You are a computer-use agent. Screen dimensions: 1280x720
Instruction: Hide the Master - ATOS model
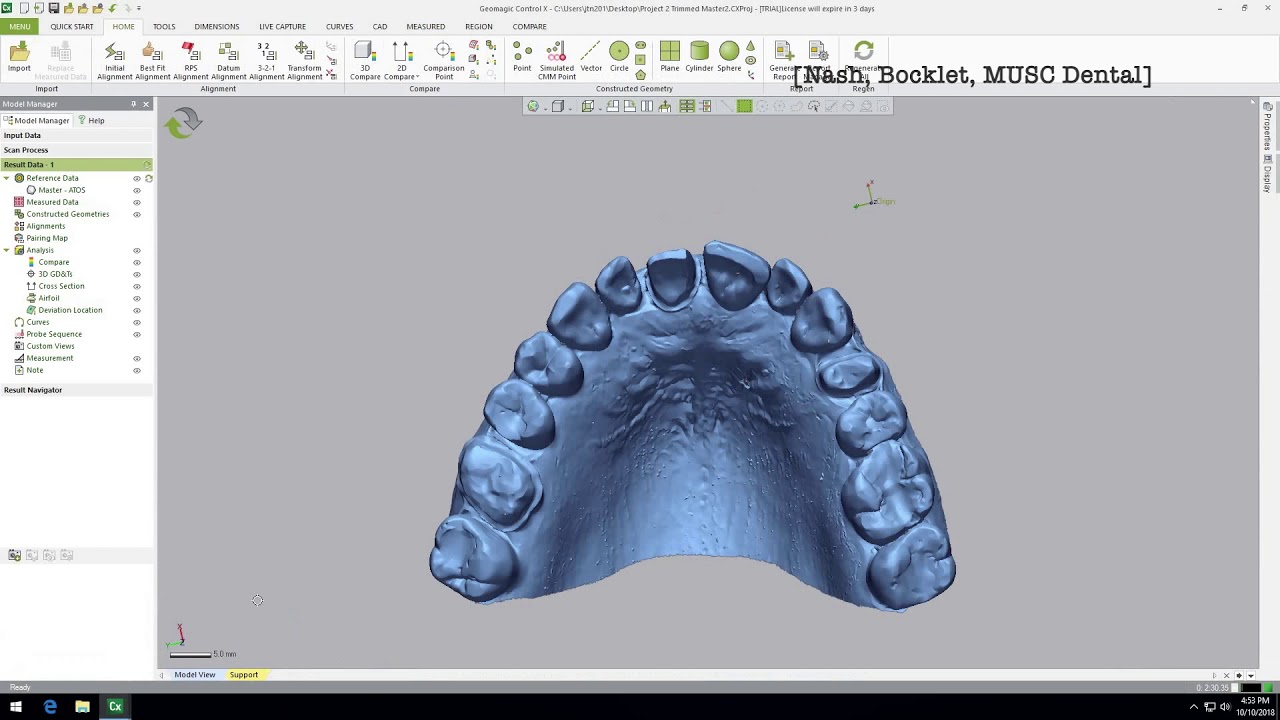pos(137,190)
